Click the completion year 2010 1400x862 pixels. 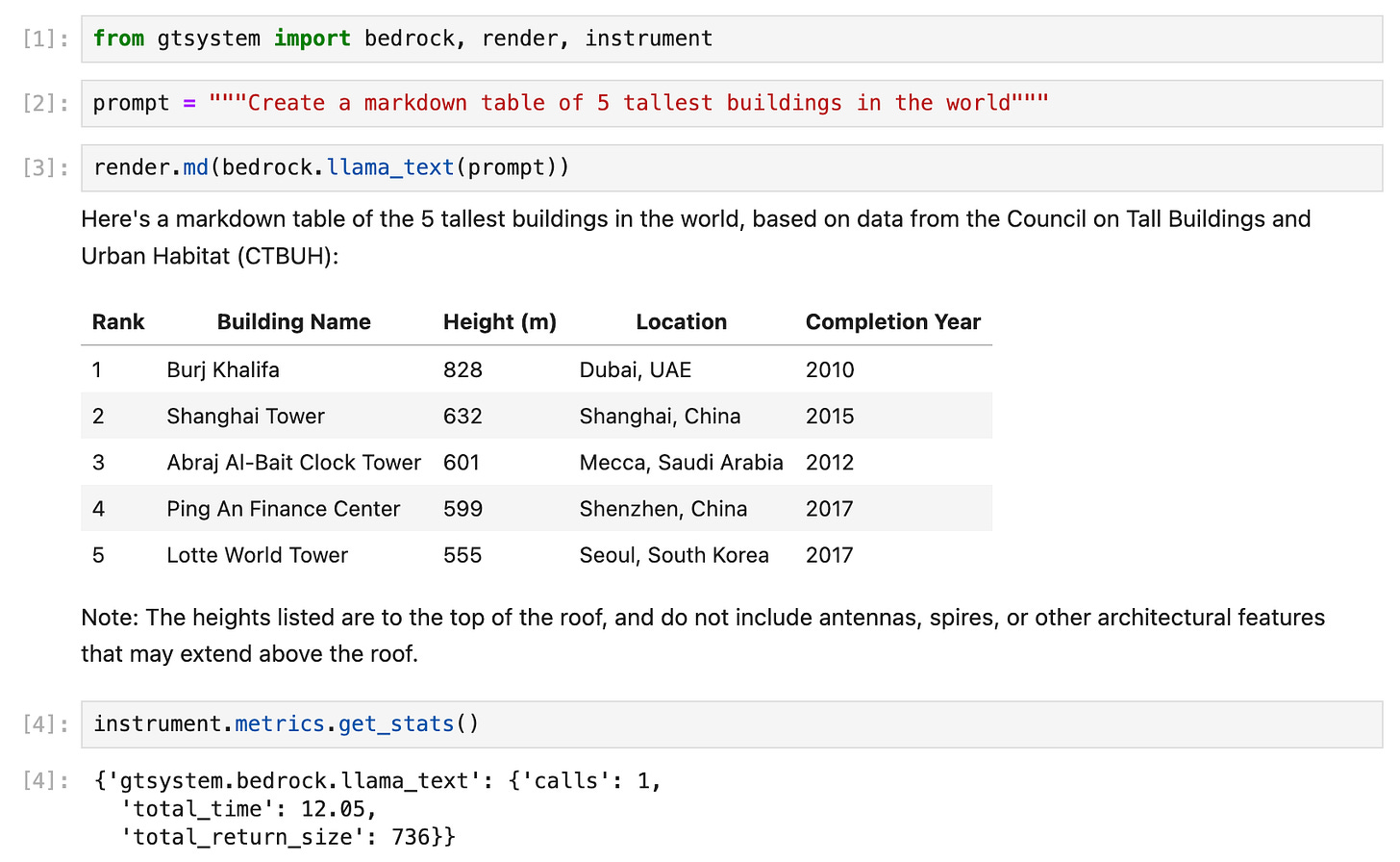(x=830, y=370)
